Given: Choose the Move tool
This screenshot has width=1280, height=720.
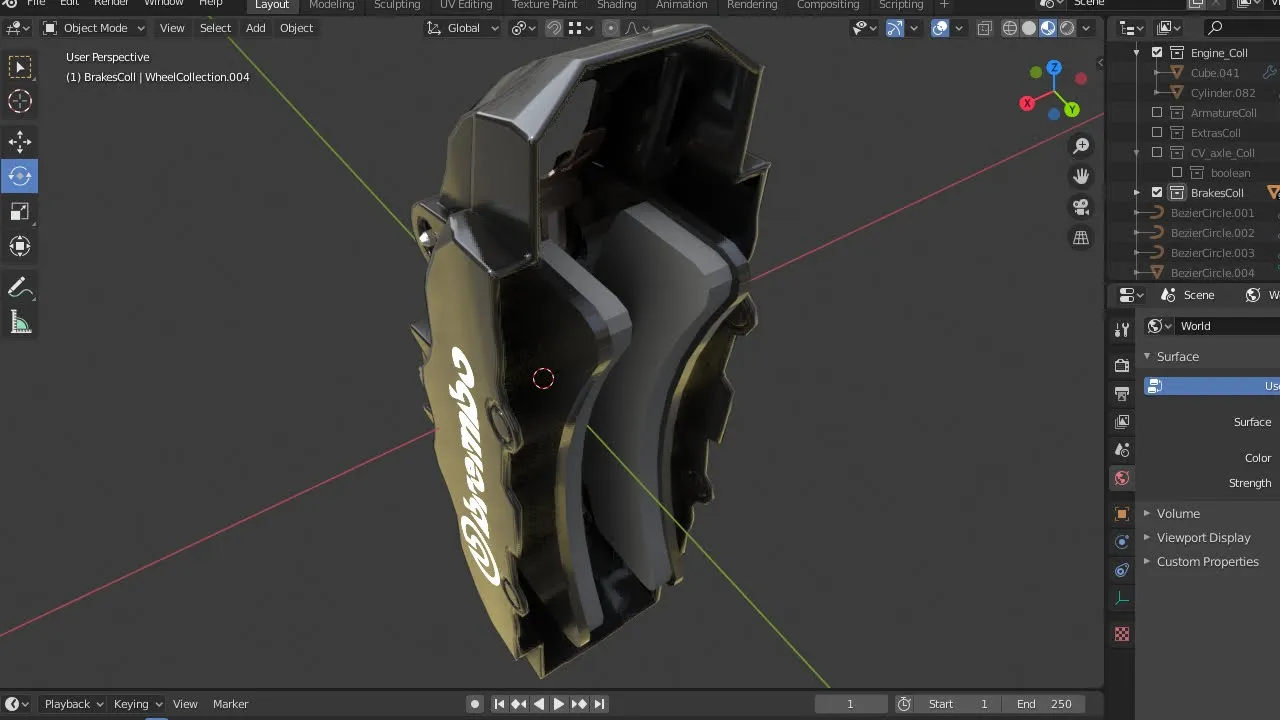Looking at the screenshot, I should click(20, 142).
